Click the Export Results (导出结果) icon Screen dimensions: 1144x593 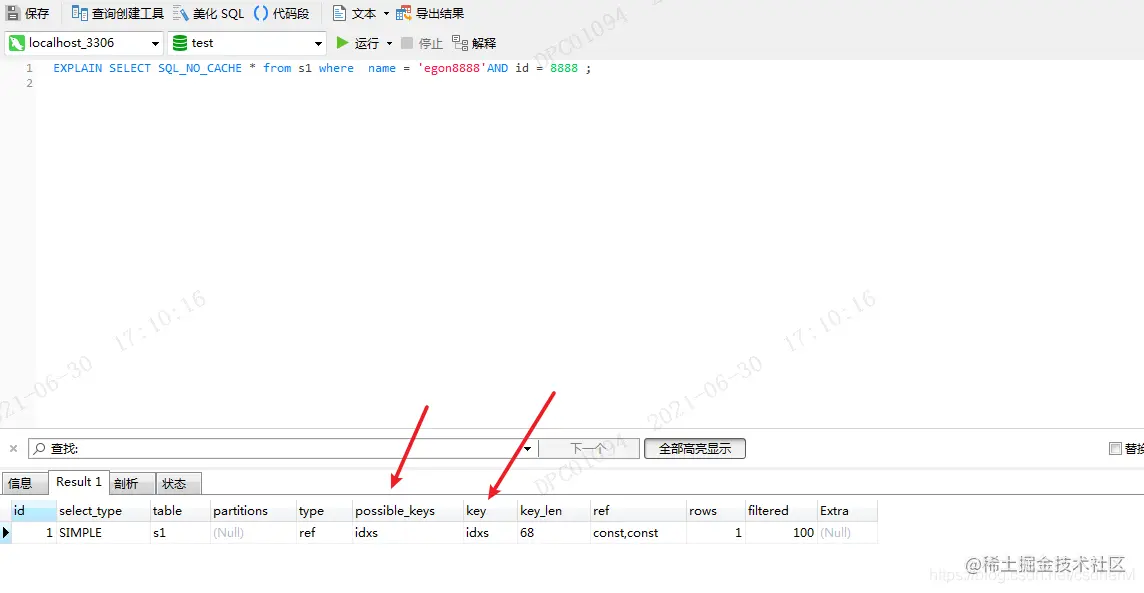click(x=403, y=13)
